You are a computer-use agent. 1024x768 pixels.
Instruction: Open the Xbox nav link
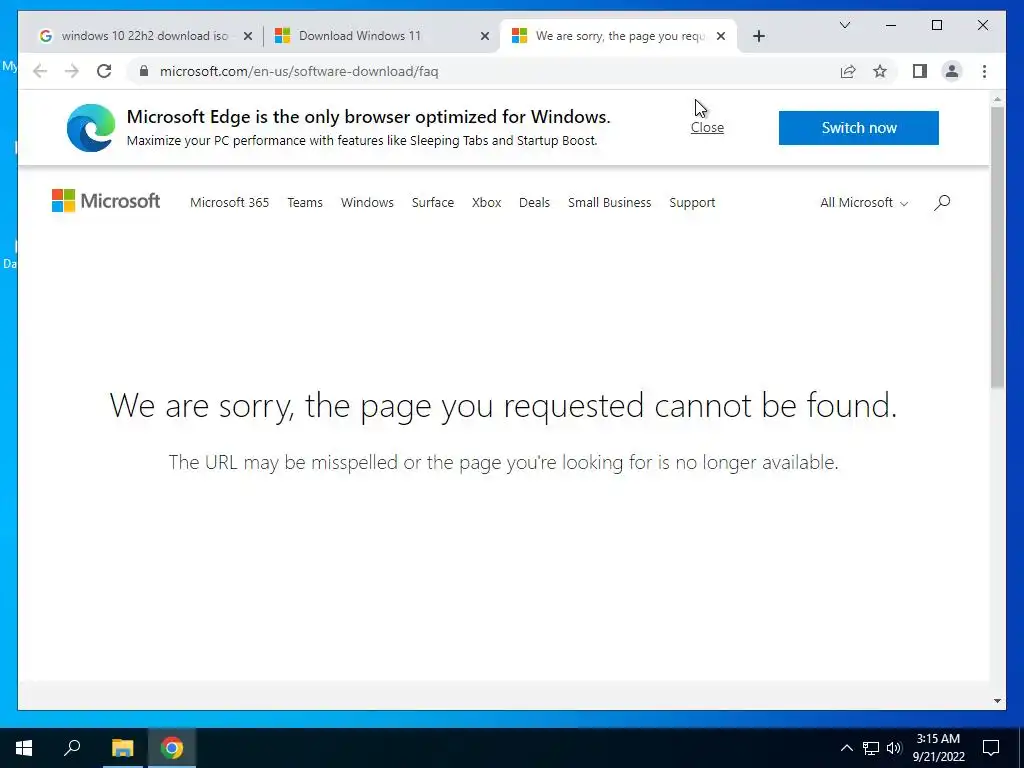point(487,202)
